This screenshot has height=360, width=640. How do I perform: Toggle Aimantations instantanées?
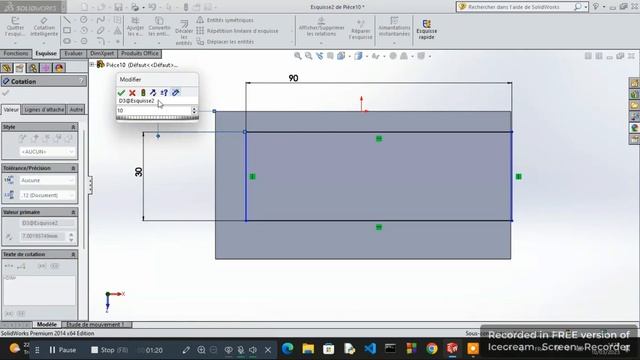(394, 27)
